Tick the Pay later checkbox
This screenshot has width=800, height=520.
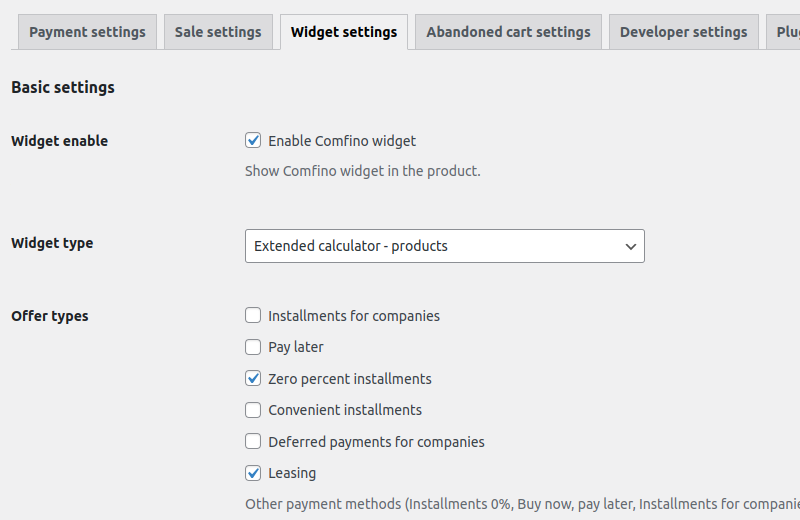pyautogui.click(x=253, y=347)
